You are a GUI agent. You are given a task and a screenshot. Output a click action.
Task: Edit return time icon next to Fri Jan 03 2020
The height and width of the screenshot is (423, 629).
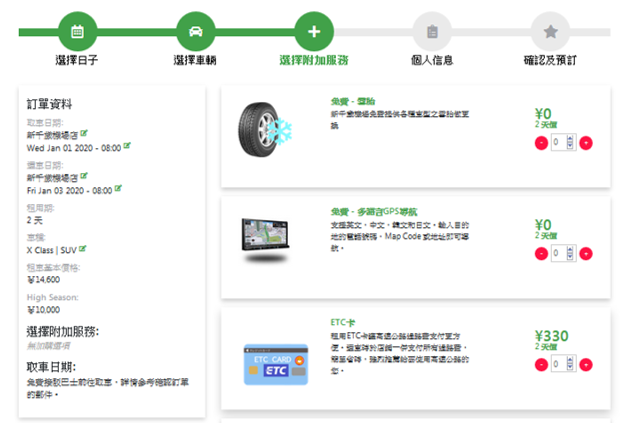point(118,187)
